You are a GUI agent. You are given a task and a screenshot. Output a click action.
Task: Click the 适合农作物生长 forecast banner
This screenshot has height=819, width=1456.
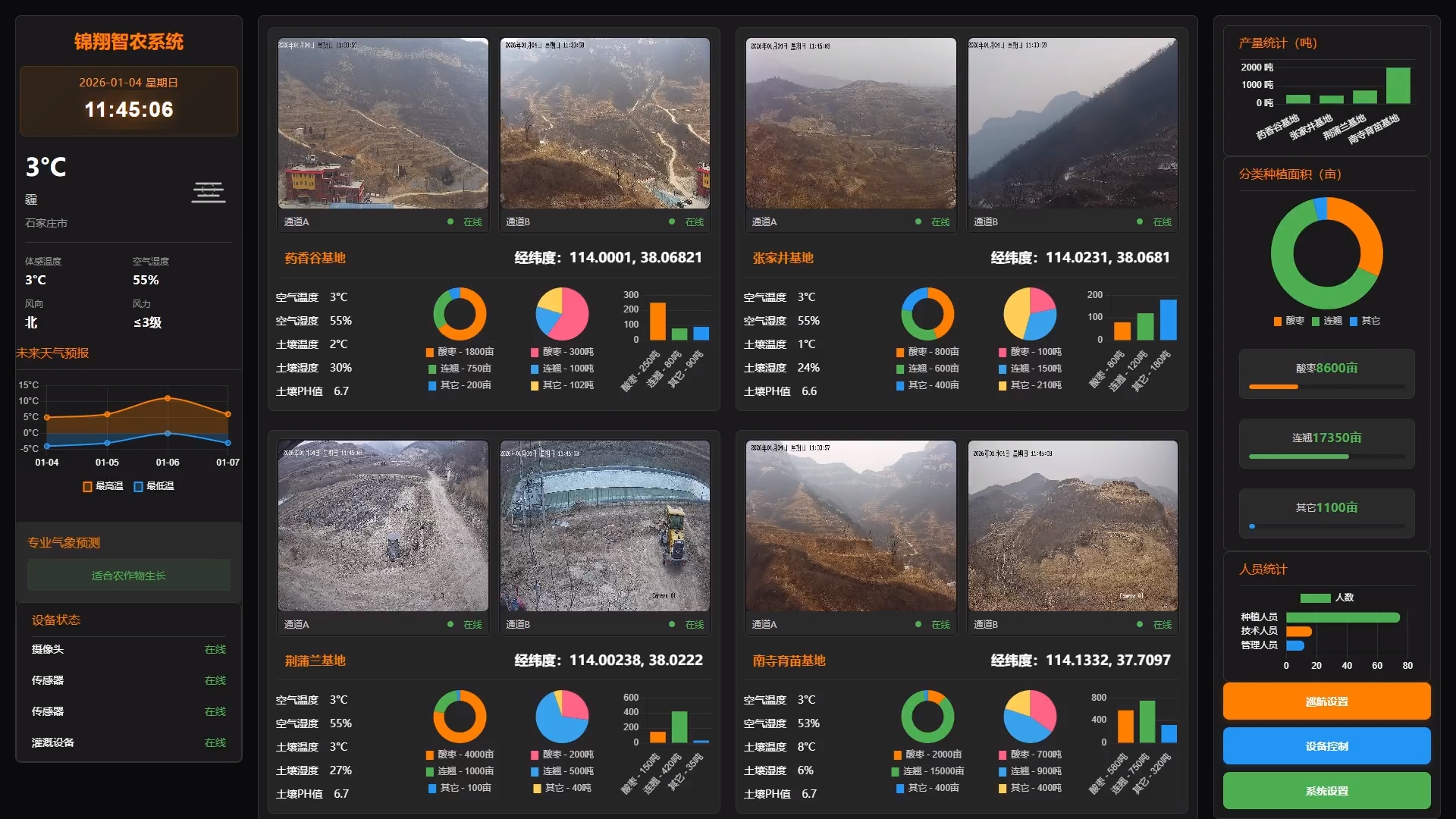pyautogui.click(x=129, y=576)
